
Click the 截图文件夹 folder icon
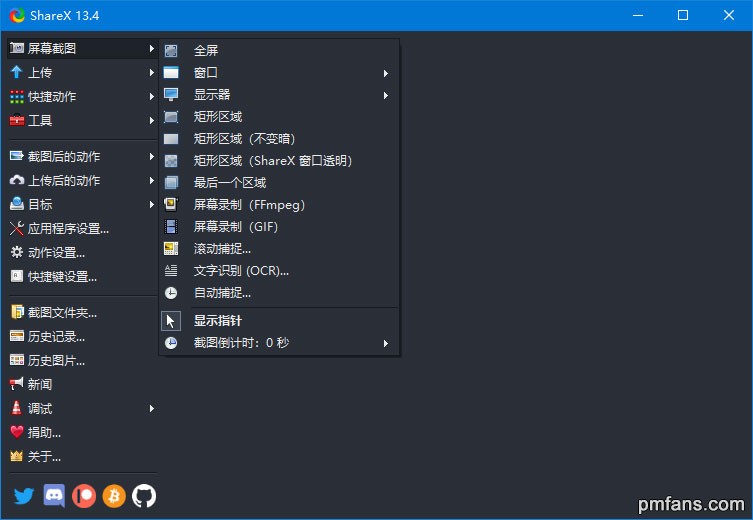coord(17,313)
